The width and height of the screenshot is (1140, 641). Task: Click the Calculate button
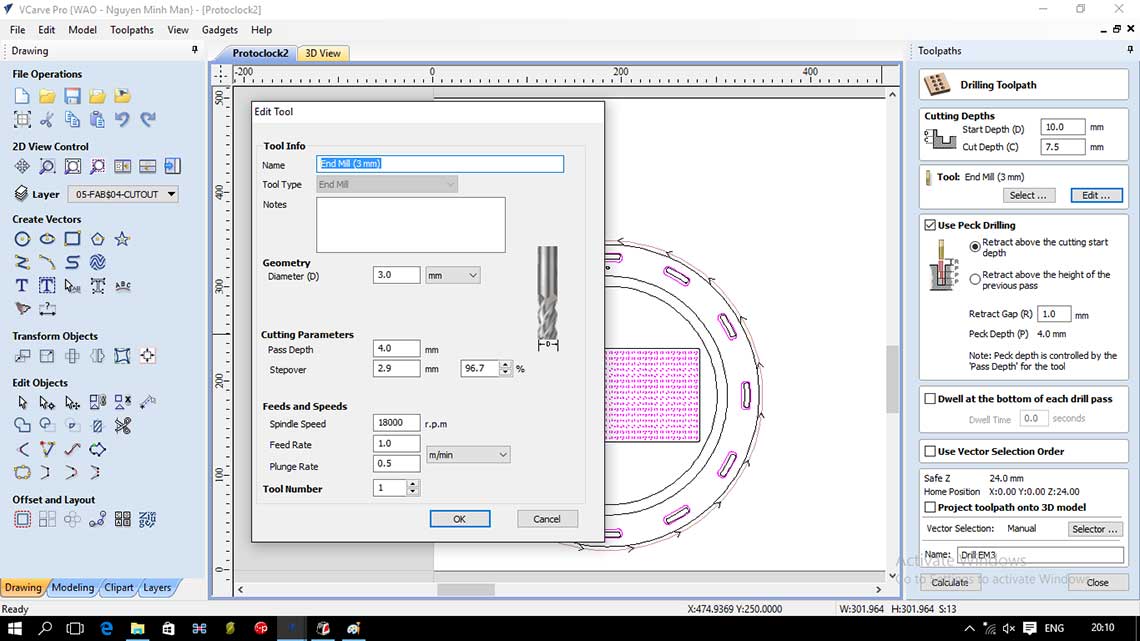pyautogui.click(x=950, y=582)
